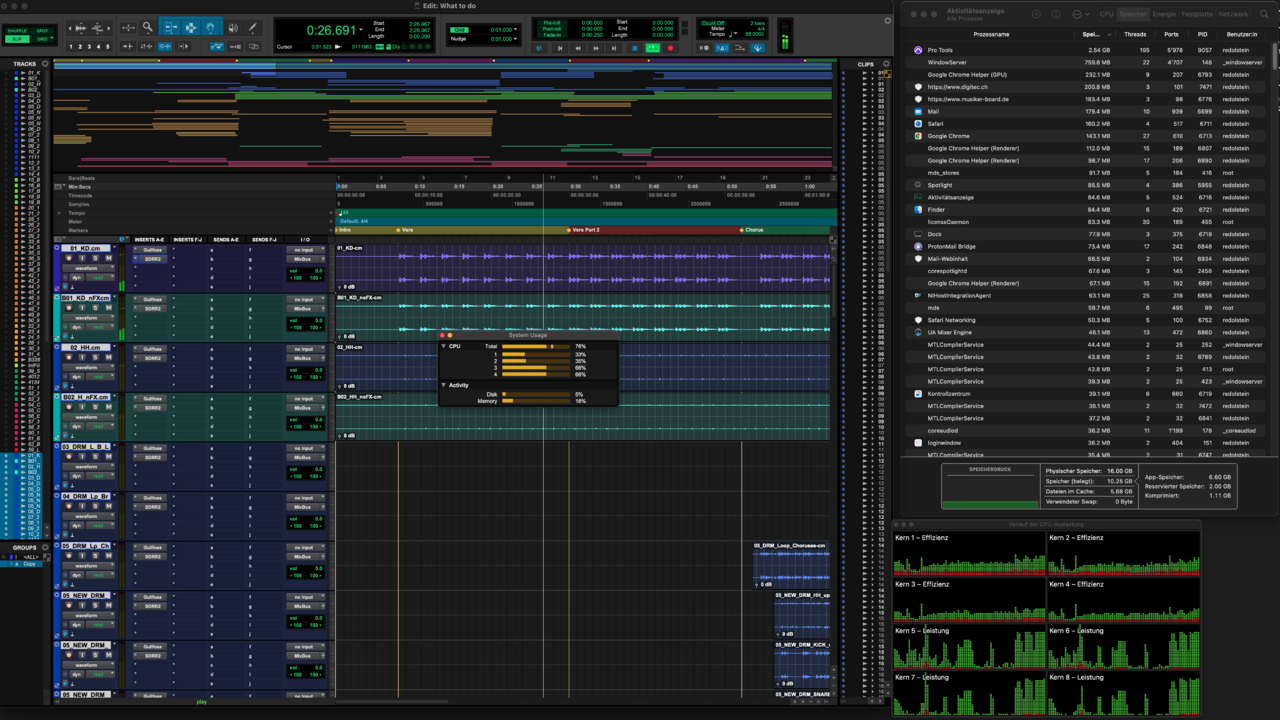Select Google Chrome Helper (GPU) process row
The image size is (1280, 720).
[x=1088, y=75]
